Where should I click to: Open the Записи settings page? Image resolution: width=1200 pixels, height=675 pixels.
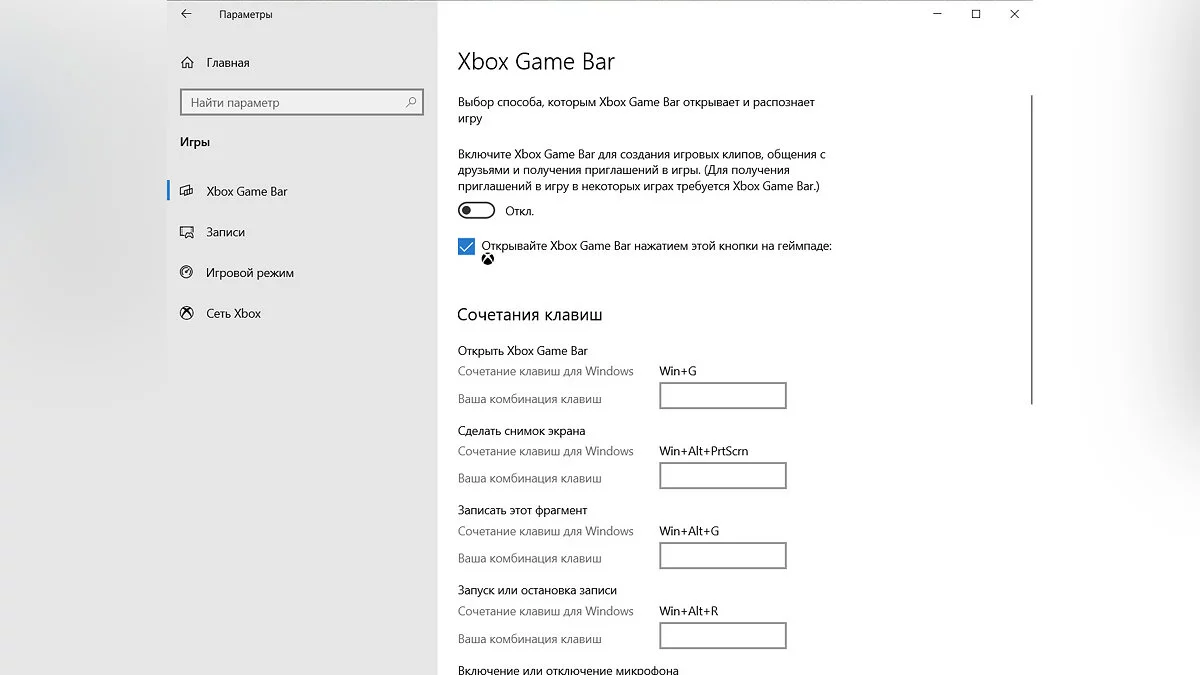point(225,232)
